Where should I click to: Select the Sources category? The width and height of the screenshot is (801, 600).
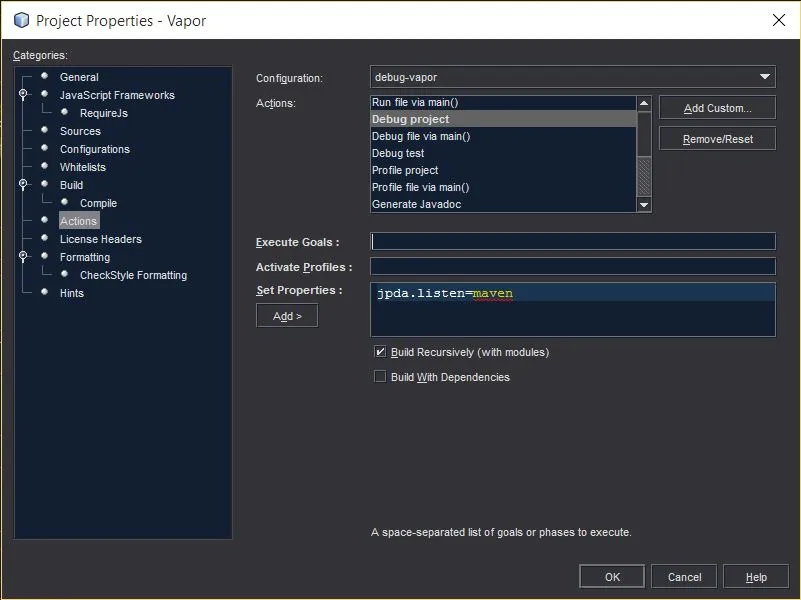pos(80,131)
